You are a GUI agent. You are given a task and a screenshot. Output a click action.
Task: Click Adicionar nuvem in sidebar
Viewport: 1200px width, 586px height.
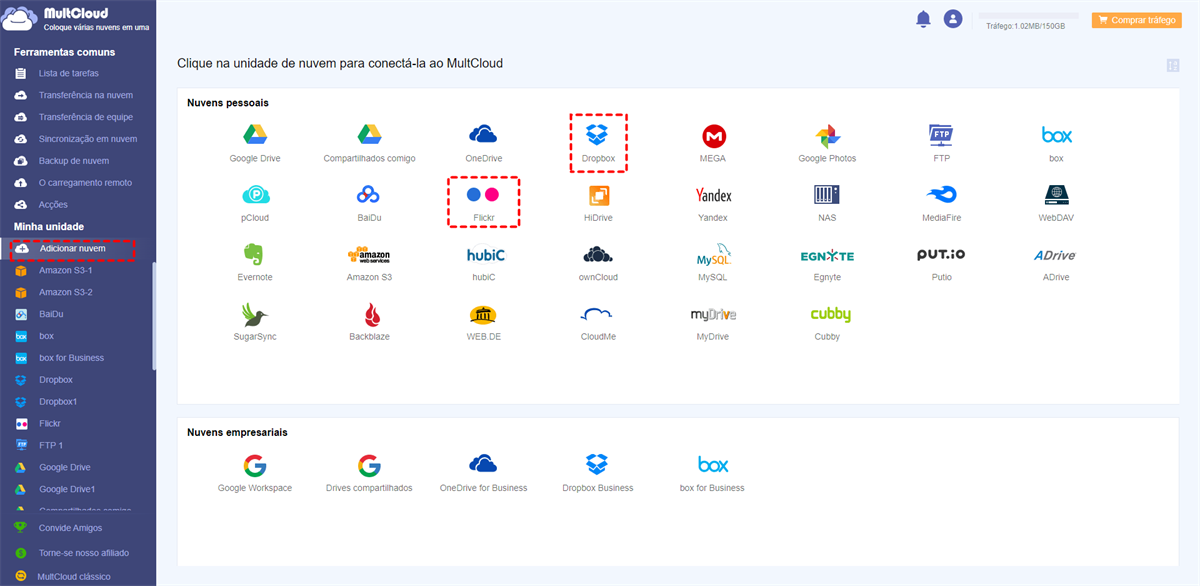point(72,248)
